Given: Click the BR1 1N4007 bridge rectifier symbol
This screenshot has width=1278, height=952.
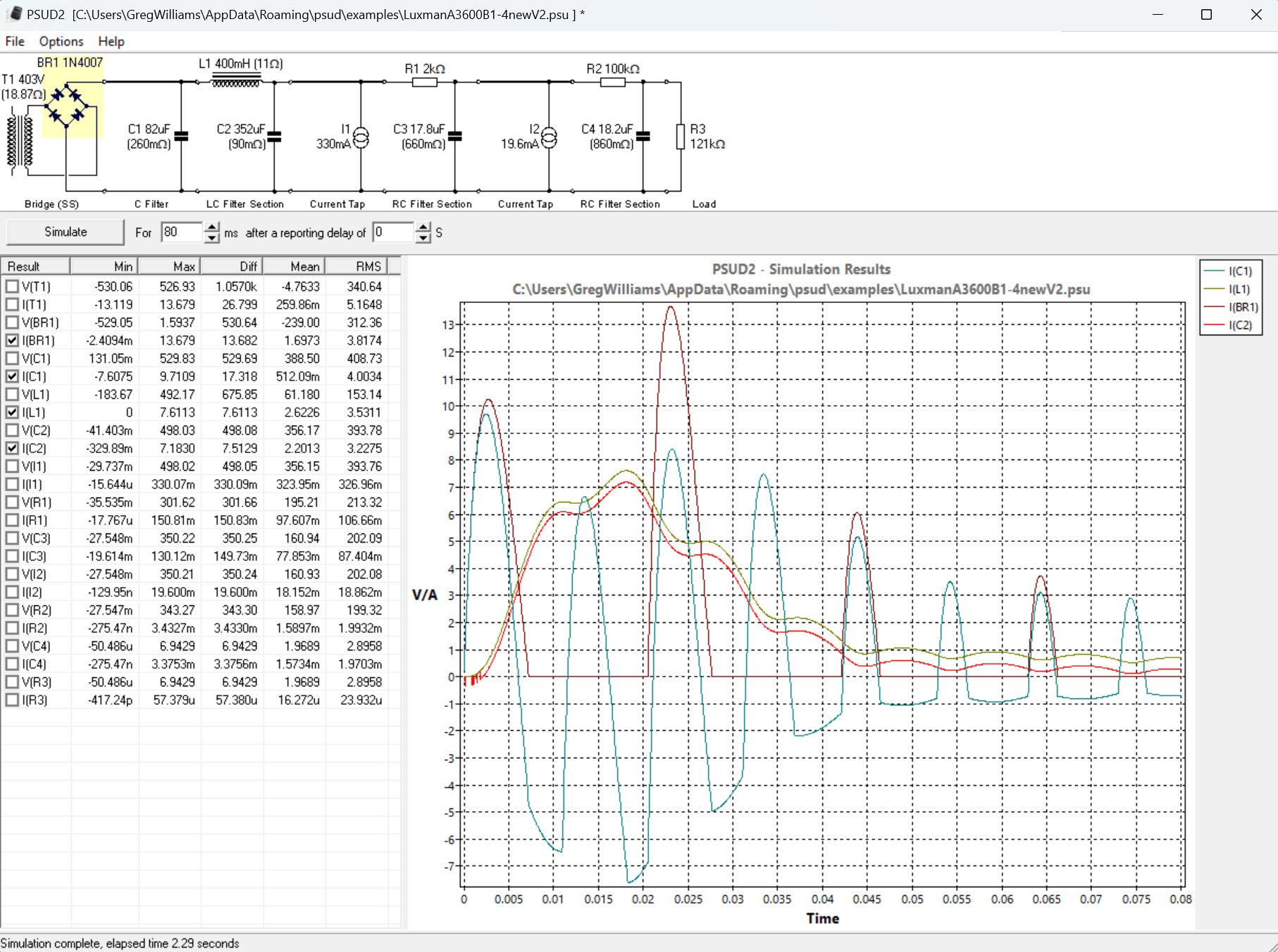Looking at the screenshot, I should tap(66, 104).
